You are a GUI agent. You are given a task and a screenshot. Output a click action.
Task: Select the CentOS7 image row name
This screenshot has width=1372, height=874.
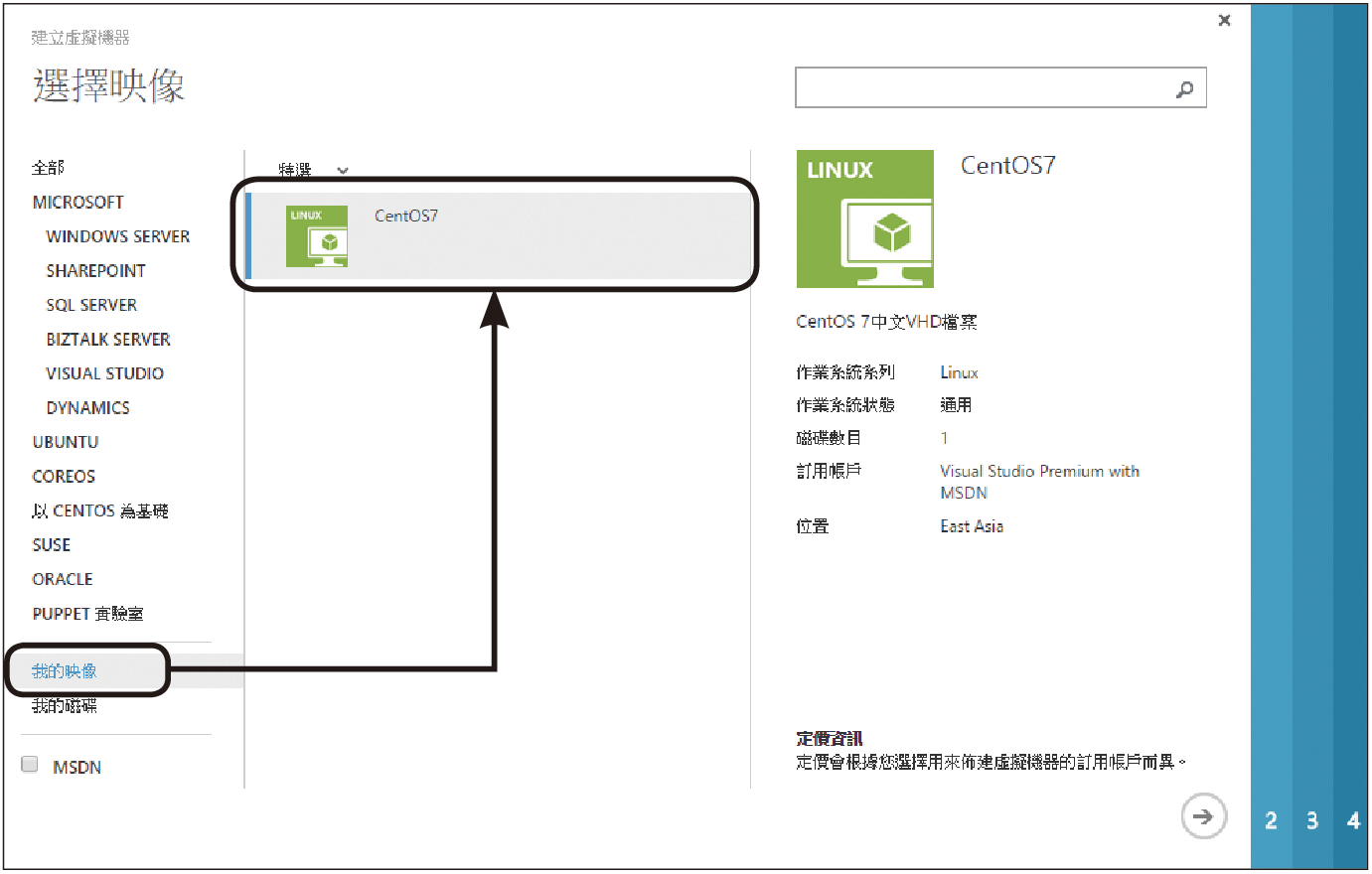405,216
